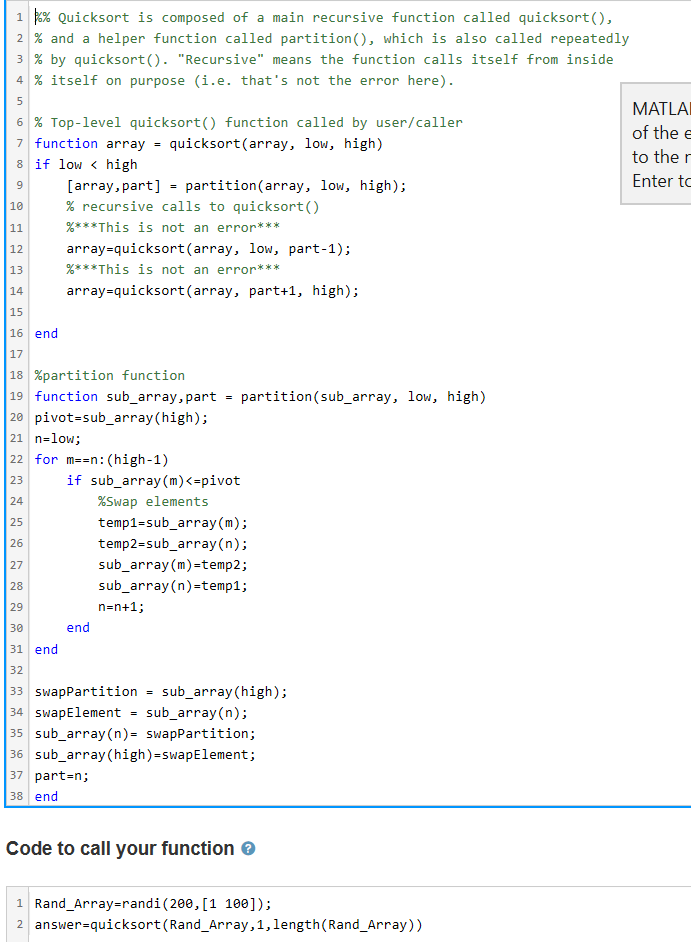
Task: Click the 'for m==n:(high-1)' line
Action: click(x=102, y=460)
